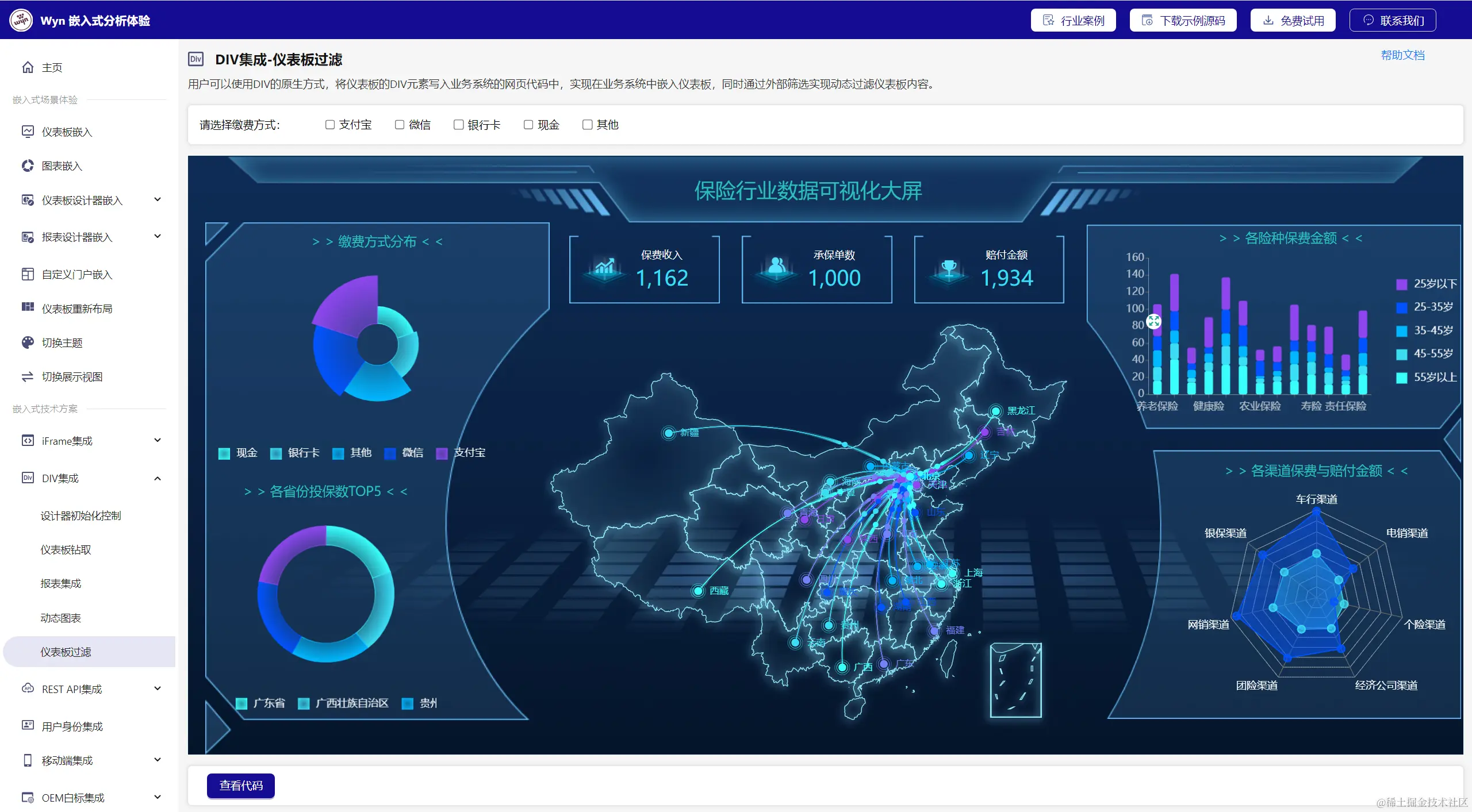Click the 切换主题 palette icon

[28, 342]
